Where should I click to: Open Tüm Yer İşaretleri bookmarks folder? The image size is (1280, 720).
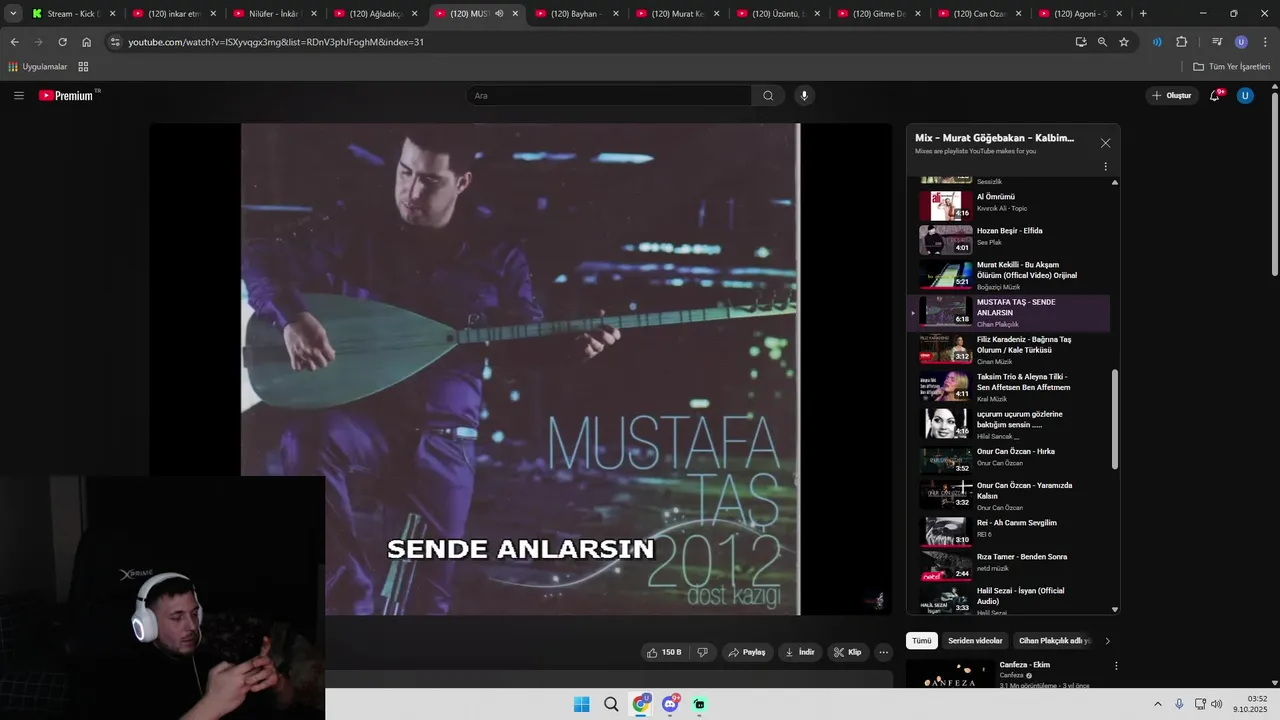point(1232,67)
